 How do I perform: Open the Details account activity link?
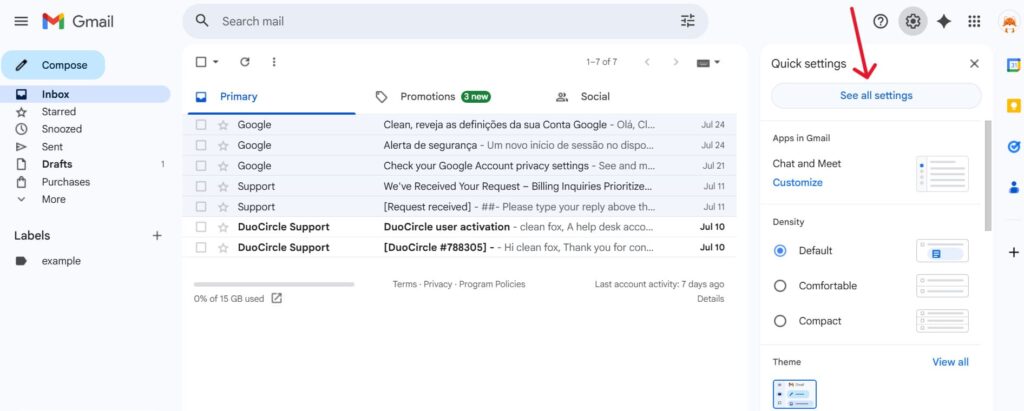[x=711, y=299]
